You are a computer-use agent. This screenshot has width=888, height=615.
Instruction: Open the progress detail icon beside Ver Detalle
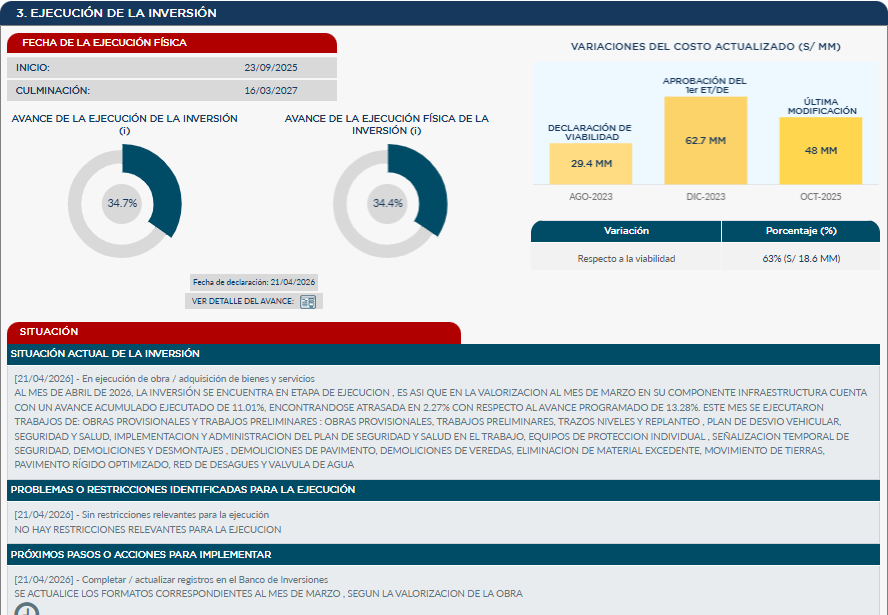[x=308, y=301]
